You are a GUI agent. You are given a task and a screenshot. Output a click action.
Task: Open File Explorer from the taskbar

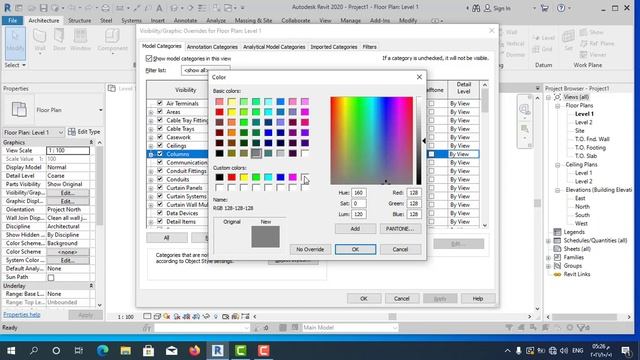coord(126,351)
